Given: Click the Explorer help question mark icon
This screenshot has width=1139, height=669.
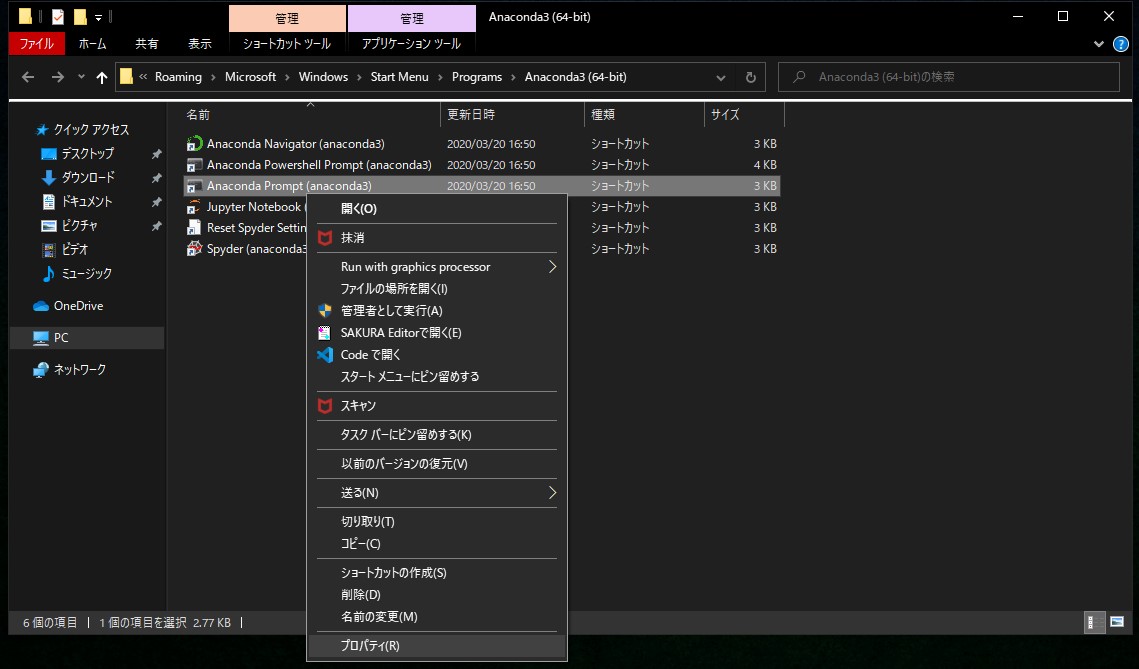Looking at the screenshot, I should 1121,44.
